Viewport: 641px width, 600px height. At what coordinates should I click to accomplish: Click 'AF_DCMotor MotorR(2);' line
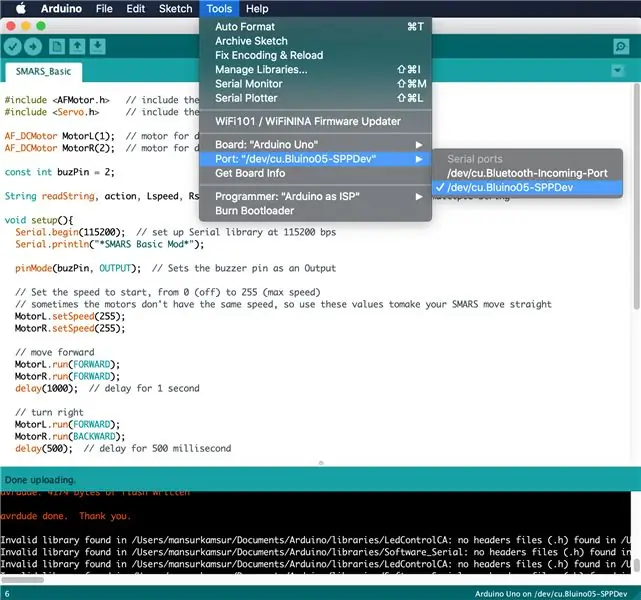tap(60, 148)
